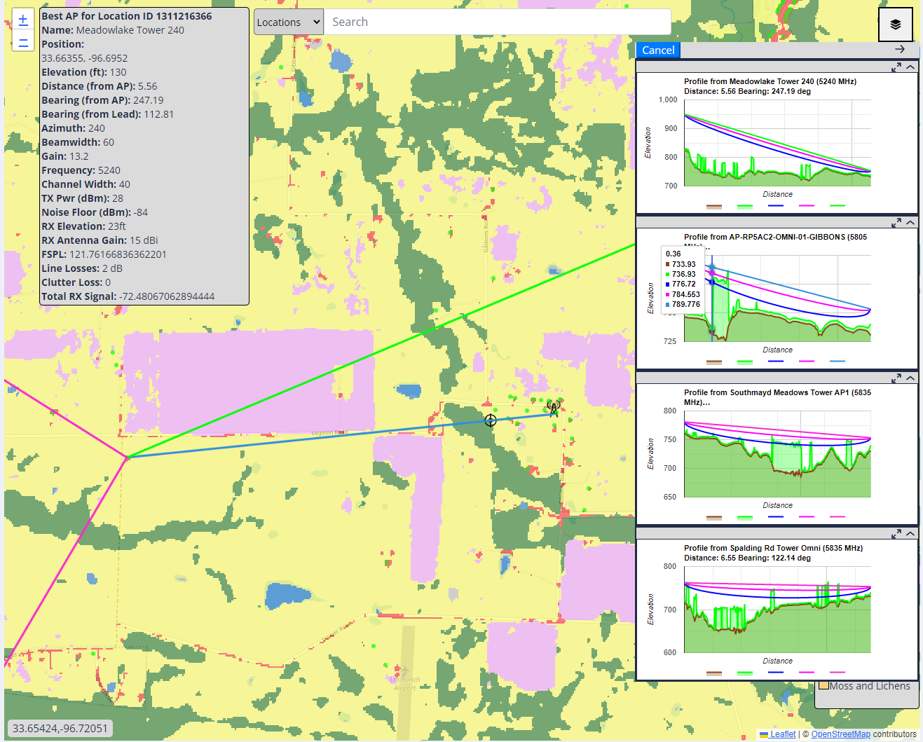Open the Locations dropdown

point(288,22)
